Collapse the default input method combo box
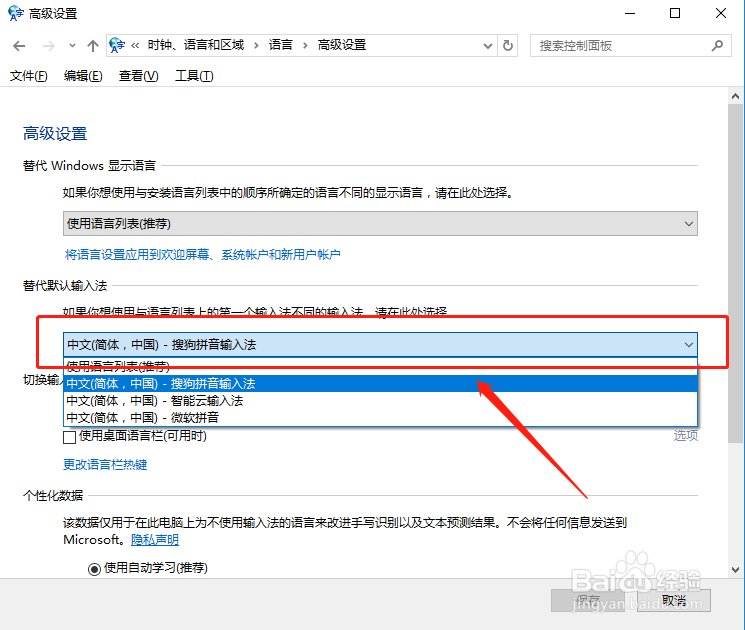 (x=380, y=345)
